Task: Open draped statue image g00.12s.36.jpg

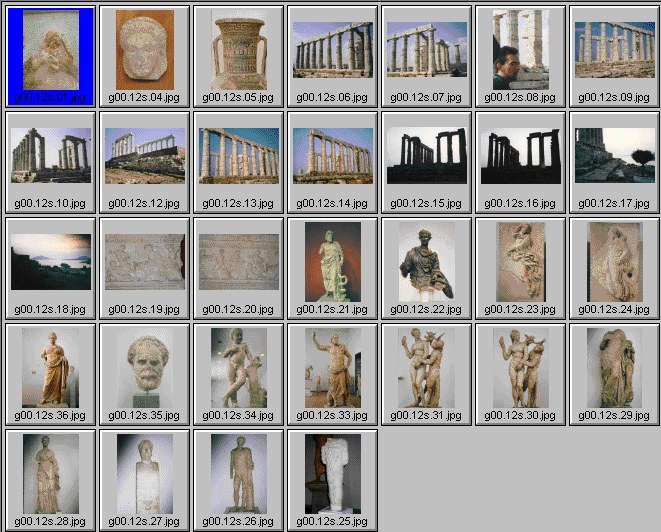Action: point(50,367)
